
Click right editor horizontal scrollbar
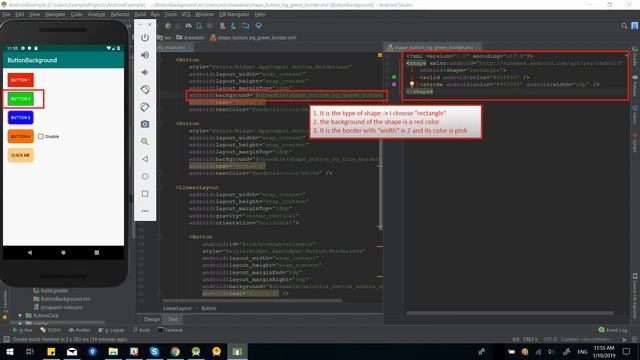point(510,313)
